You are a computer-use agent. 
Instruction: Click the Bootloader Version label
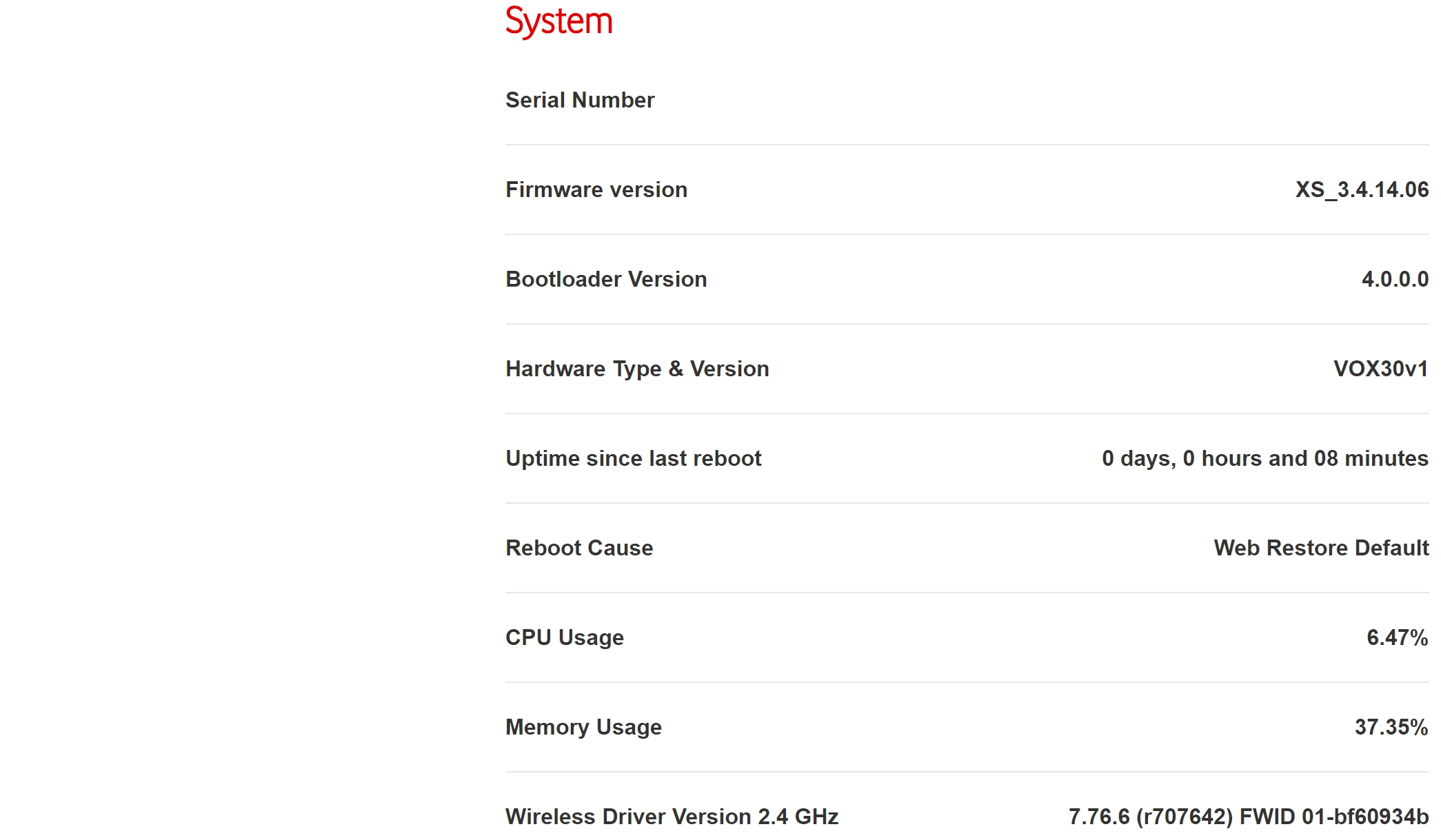tap(606, 279)
